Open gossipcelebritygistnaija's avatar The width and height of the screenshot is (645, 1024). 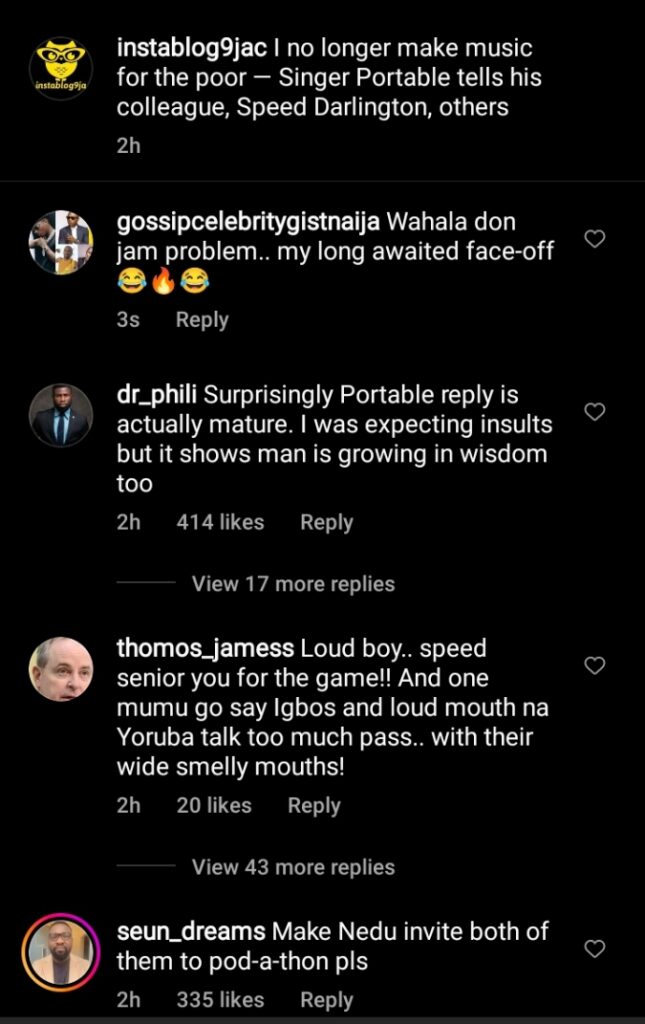click(61, 242)
